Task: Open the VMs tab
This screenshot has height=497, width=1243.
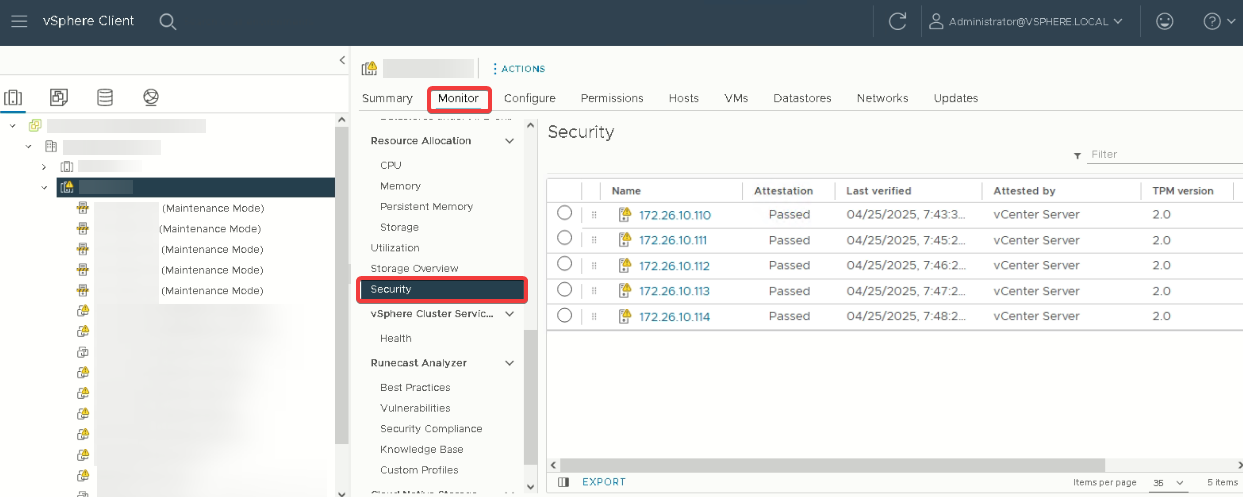Action: (x=736, y=98)
